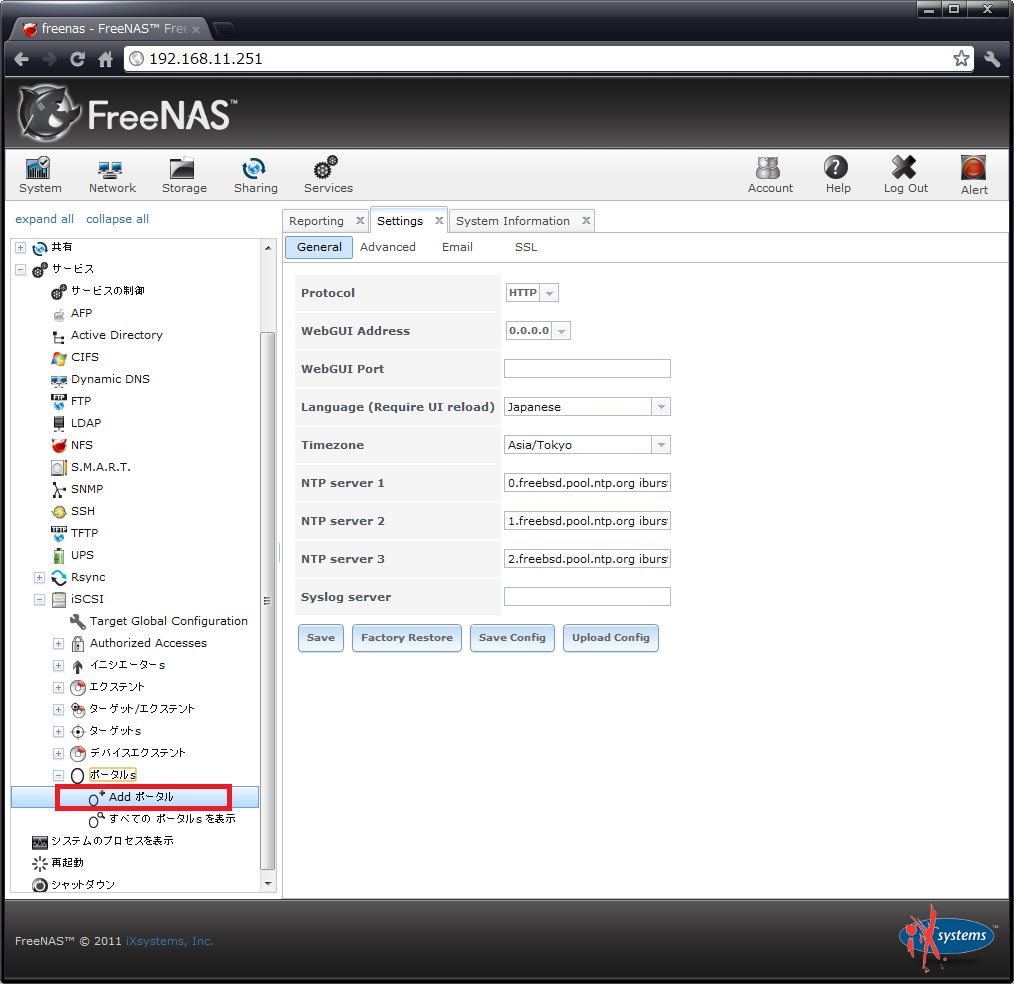Screen dimensions: 1014x984
Task: Click 再起動 reboot item
Action: pyautogui.click(x=67, y=862)
